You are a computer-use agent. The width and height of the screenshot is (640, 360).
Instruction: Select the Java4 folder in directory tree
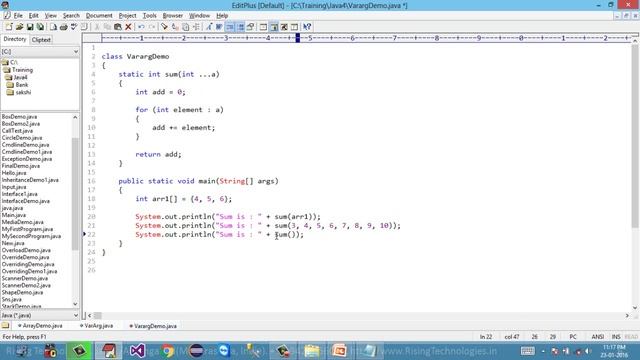pyautogui.click(x=16, y=77)
